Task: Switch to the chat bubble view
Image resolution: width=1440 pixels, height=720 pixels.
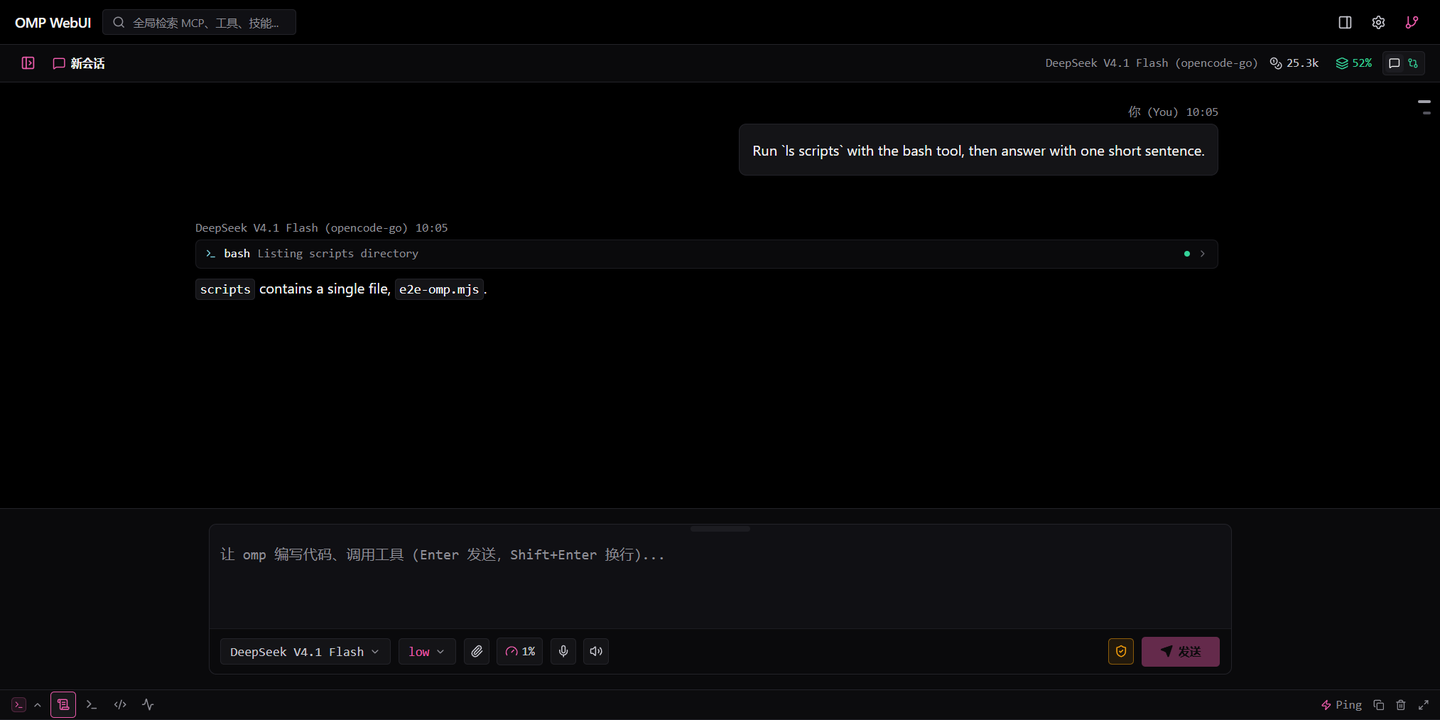Action: point(1394,63)
